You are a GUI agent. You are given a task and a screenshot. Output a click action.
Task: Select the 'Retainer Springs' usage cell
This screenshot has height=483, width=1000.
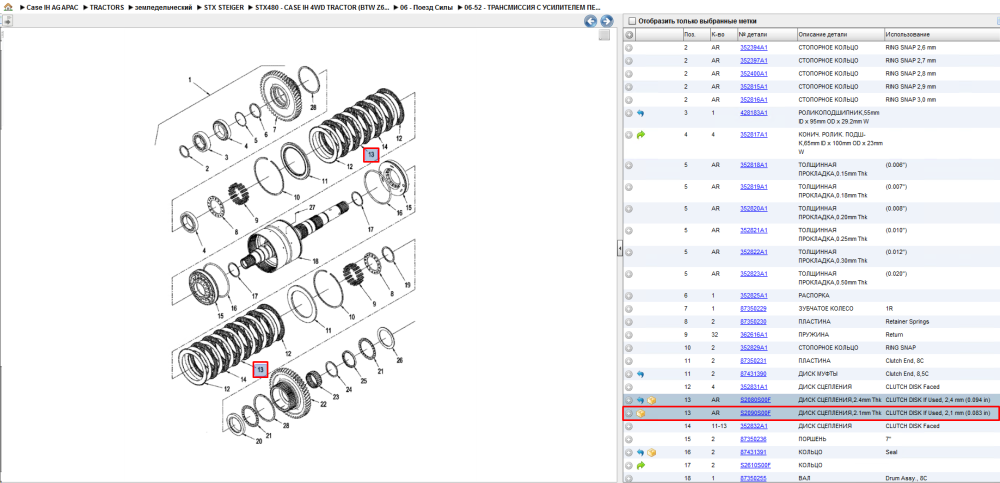[908, 322]
